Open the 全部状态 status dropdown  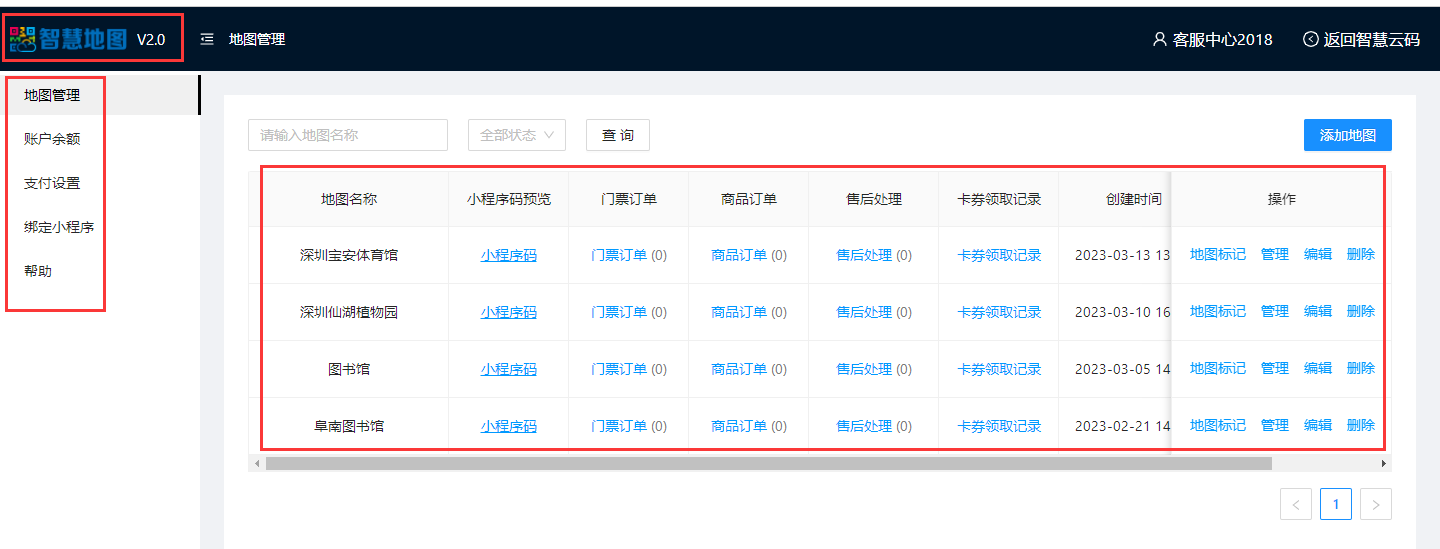(x=517, y=135)
